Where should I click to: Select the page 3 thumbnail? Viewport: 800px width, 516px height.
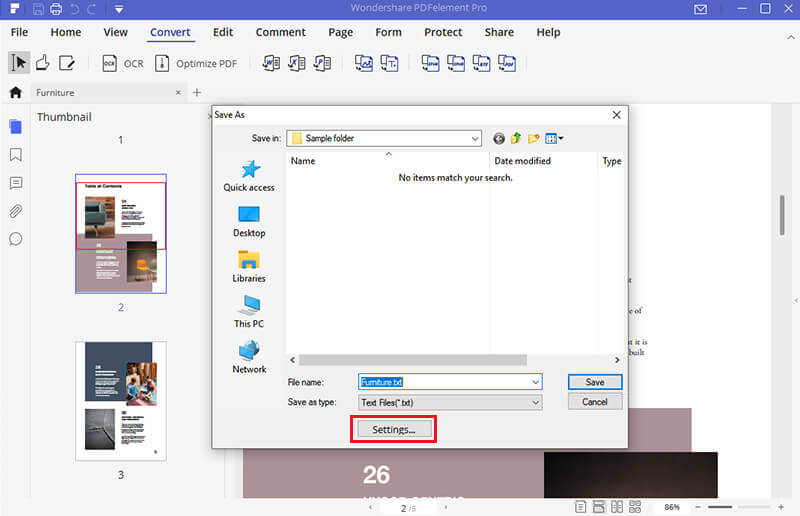click(121, 400)
